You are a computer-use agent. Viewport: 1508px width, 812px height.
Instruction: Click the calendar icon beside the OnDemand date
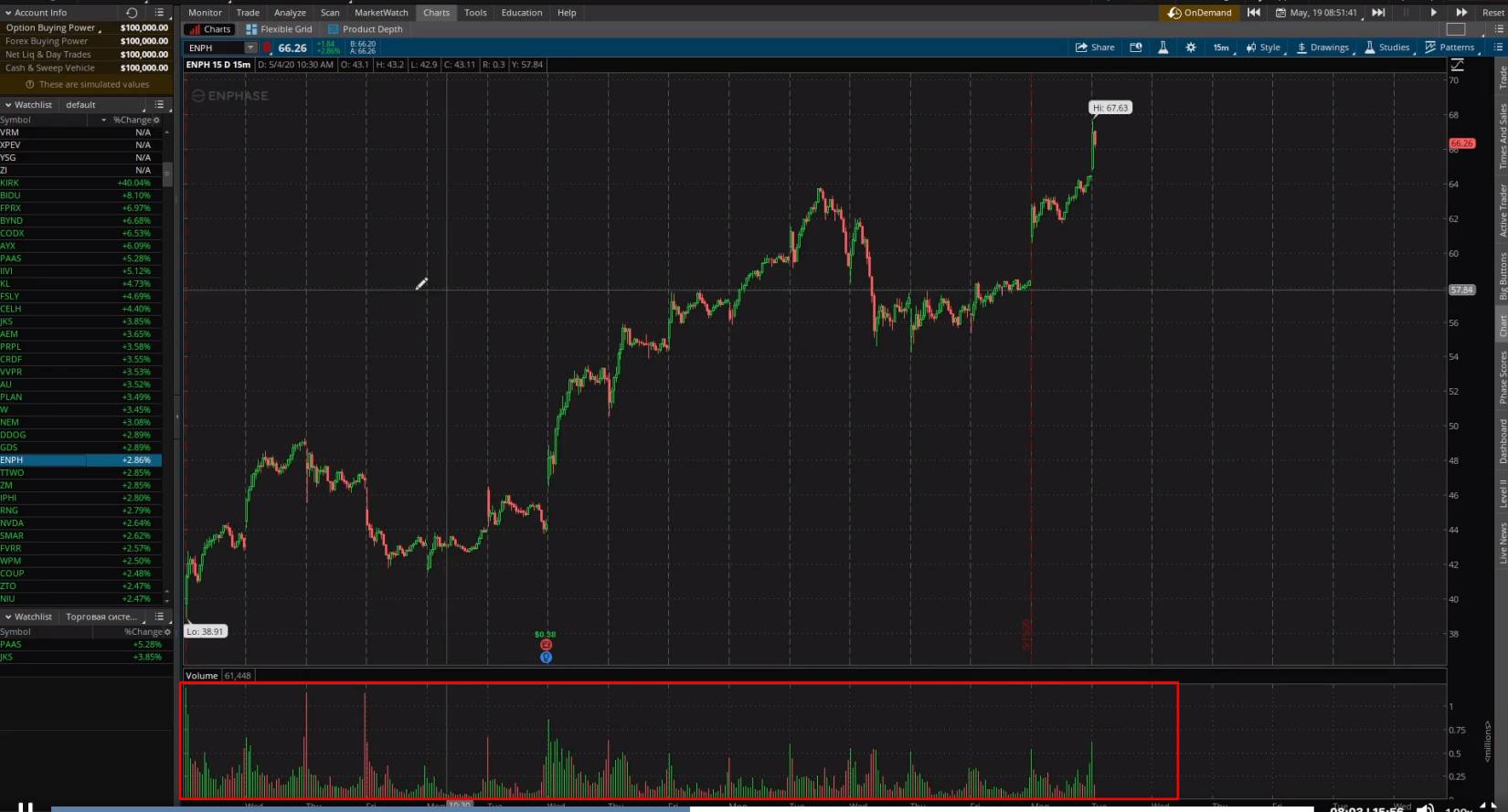(x=1280, y=13)
